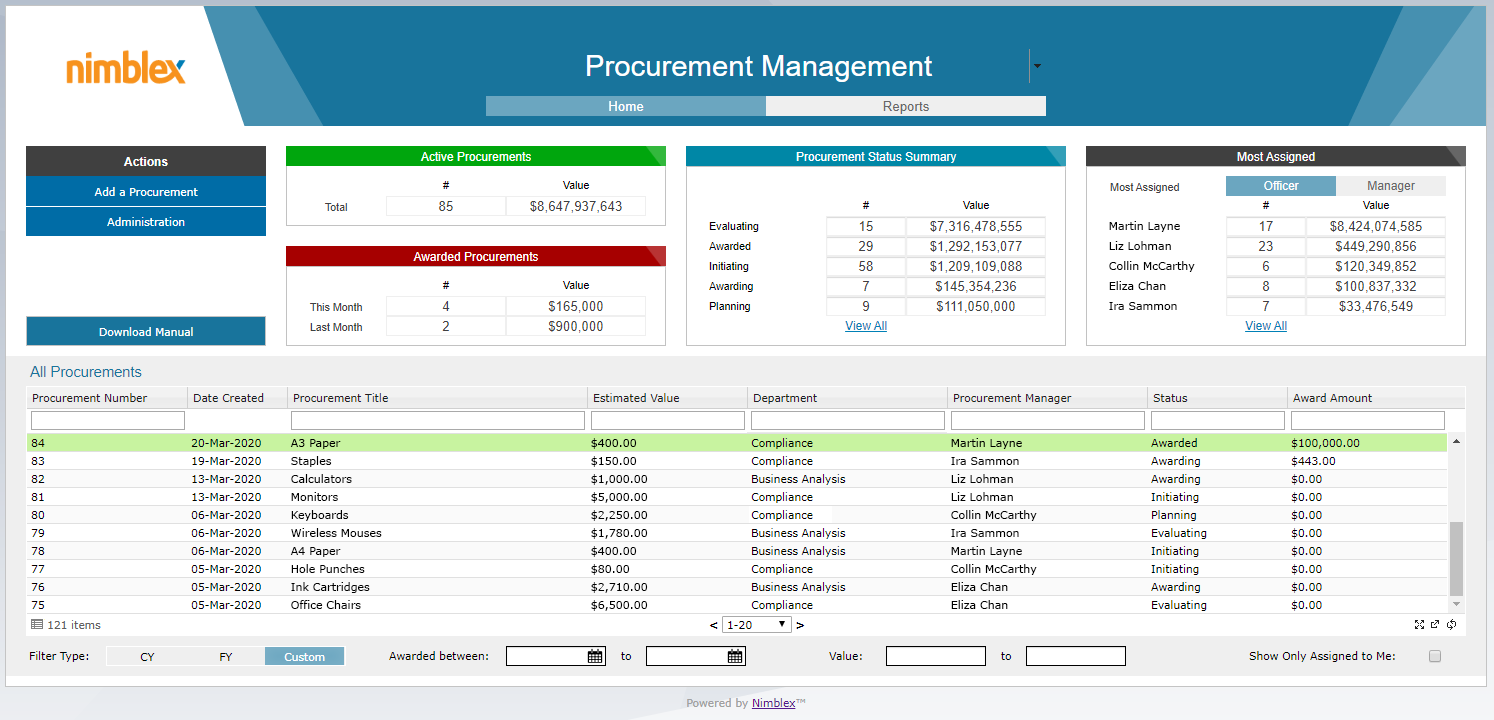Image resolution: width=1494 pixels, height=720 pixels.
Task: Open the table in new window icon
Action: (x=1435, y=625)
